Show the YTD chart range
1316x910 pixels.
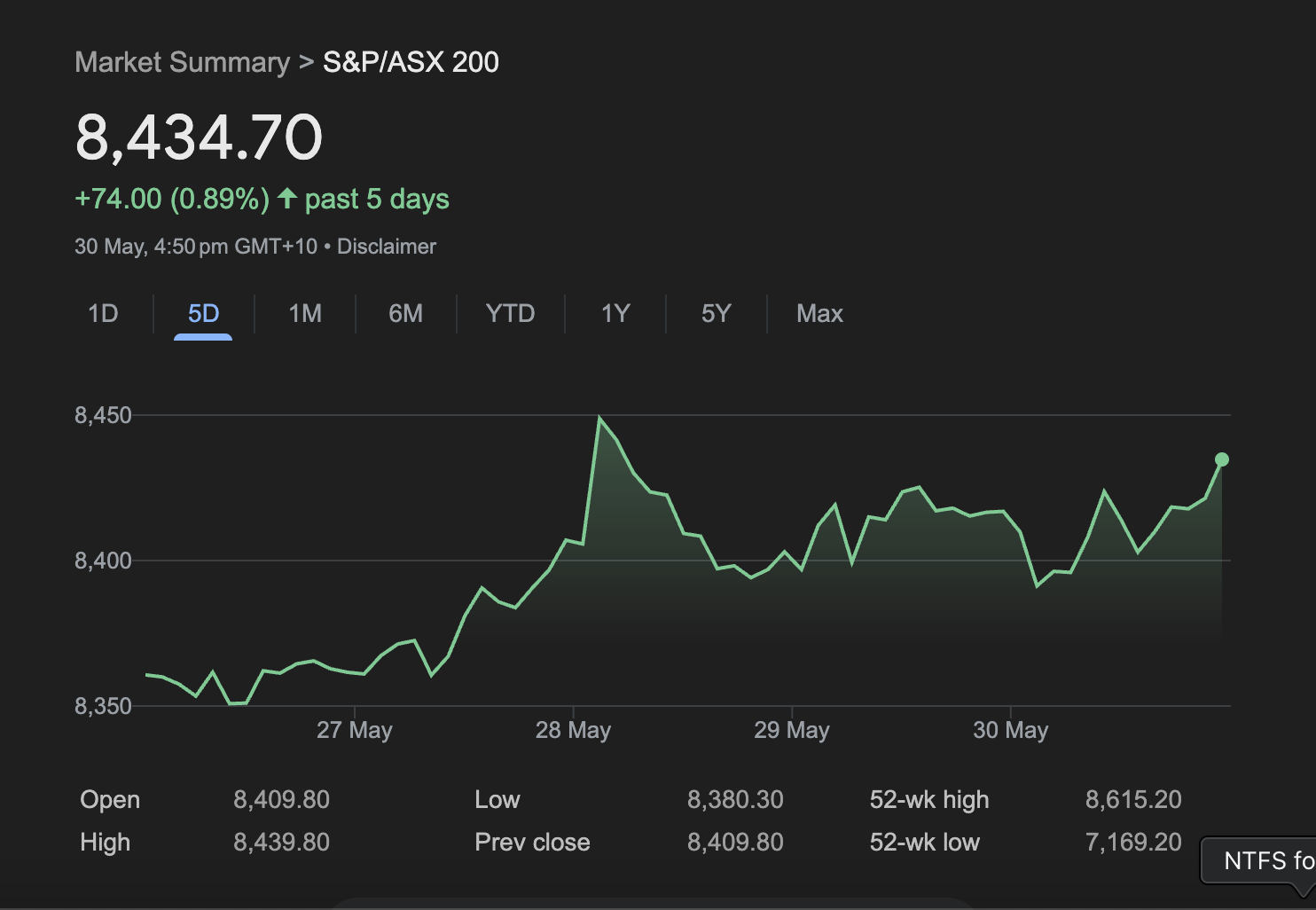(x=510, y=314)
